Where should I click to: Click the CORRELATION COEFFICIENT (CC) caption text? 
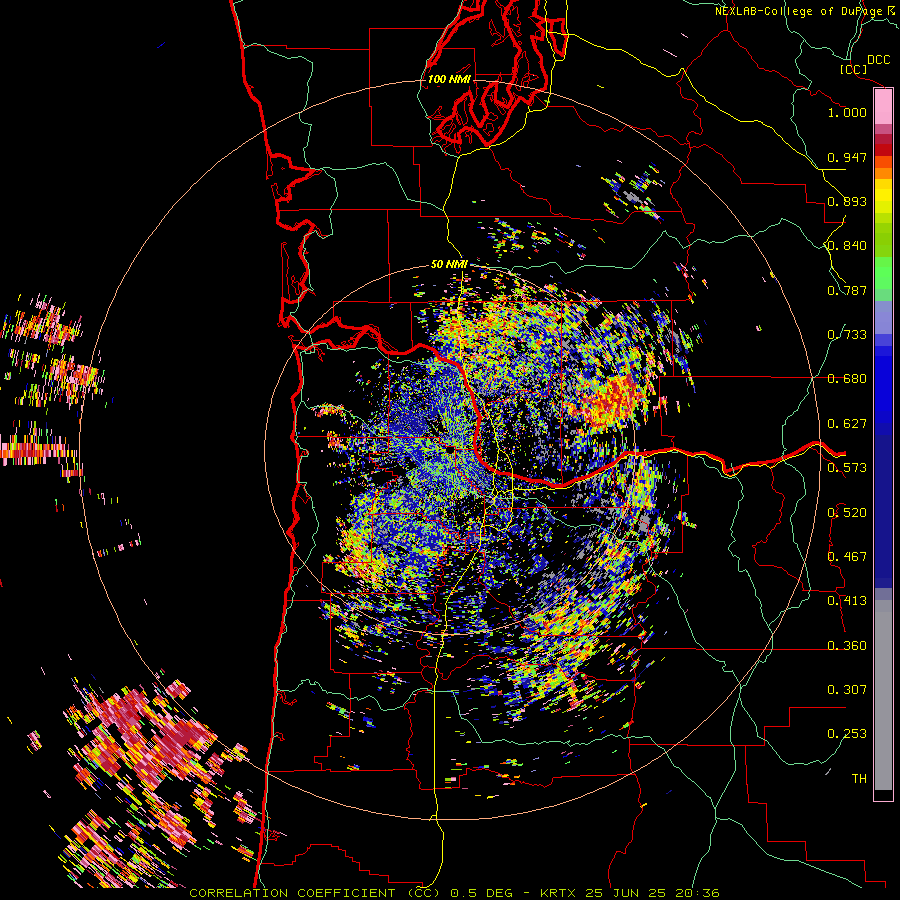(x=315, y=893)
